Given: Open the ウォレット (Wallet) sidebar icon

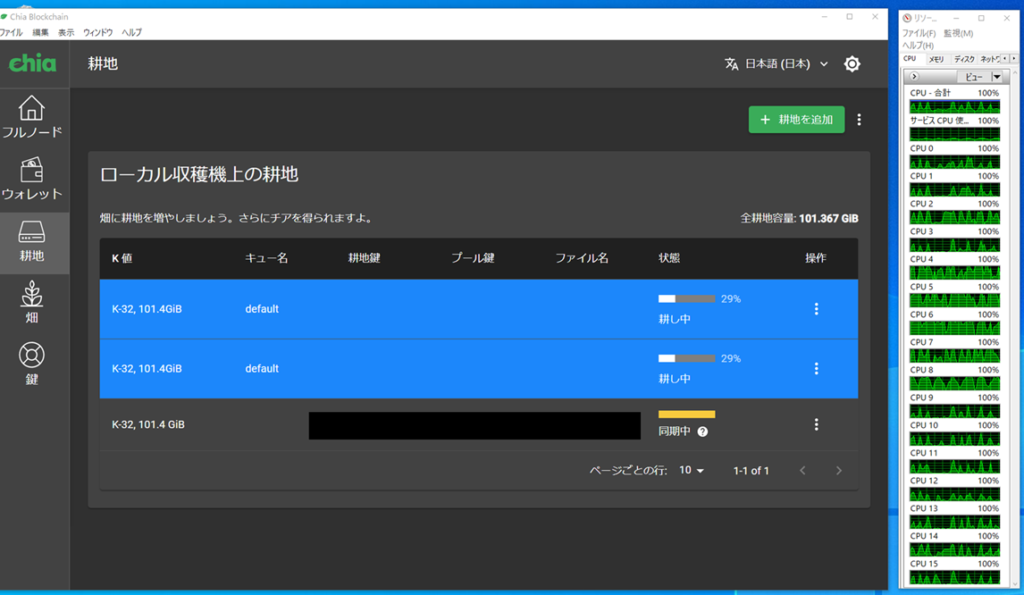Looking at the screenshot, I should point(31,178).
